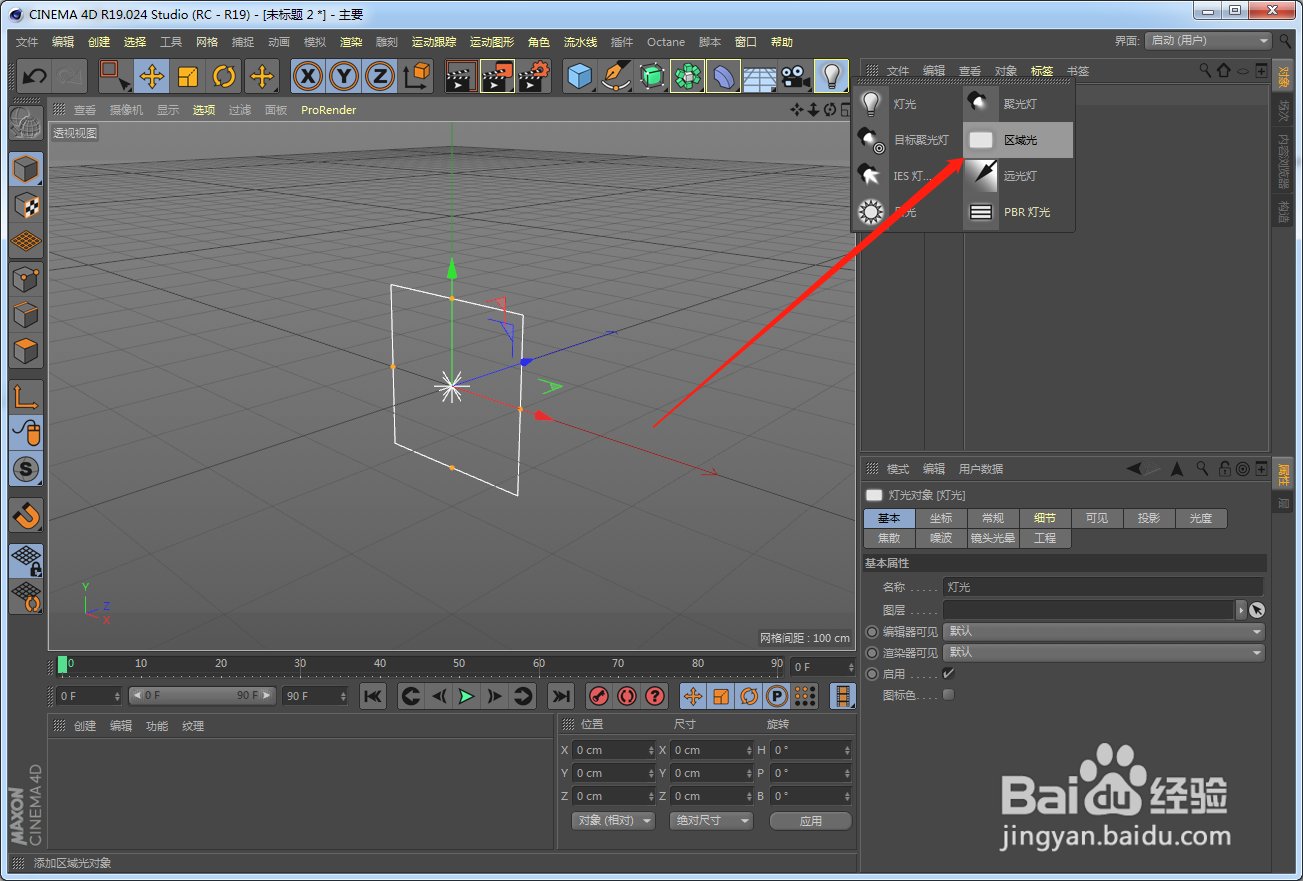The image size is (1303, 881).
Task: Click the magnet snap icon
Action: pyautogui.click(x=26, y=515)
